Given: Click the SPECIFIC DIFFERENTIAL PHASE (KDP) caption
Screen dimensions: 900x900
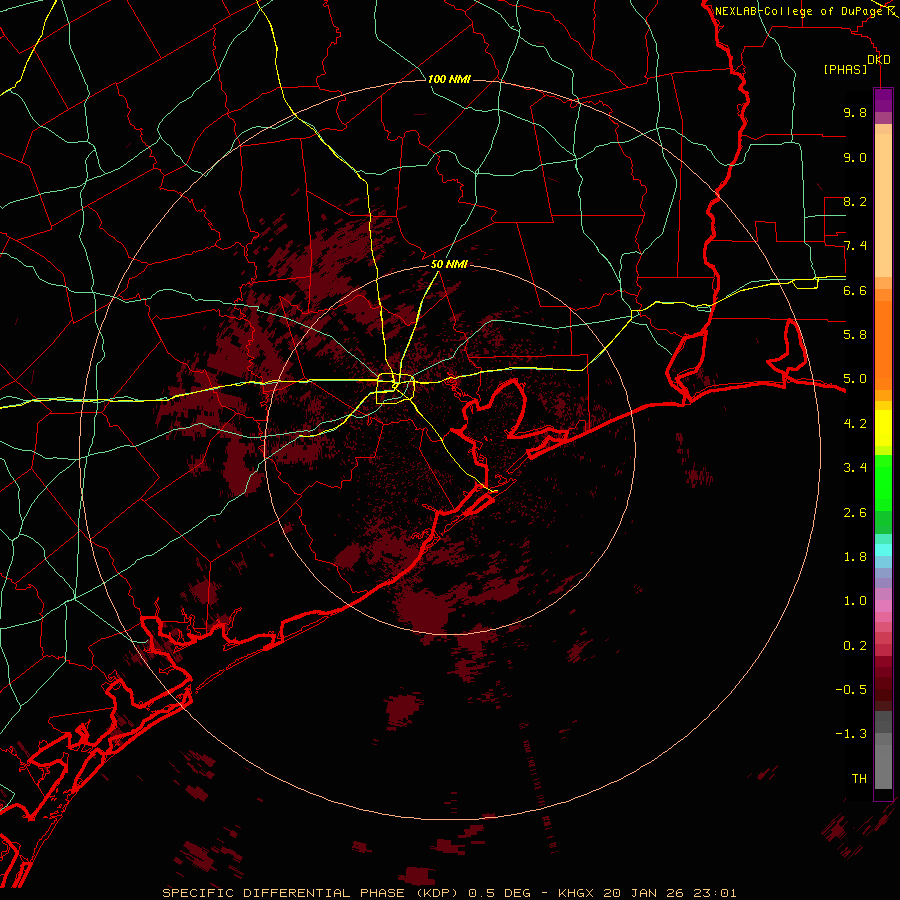Looking at the screenshot, I should point(311,893).
